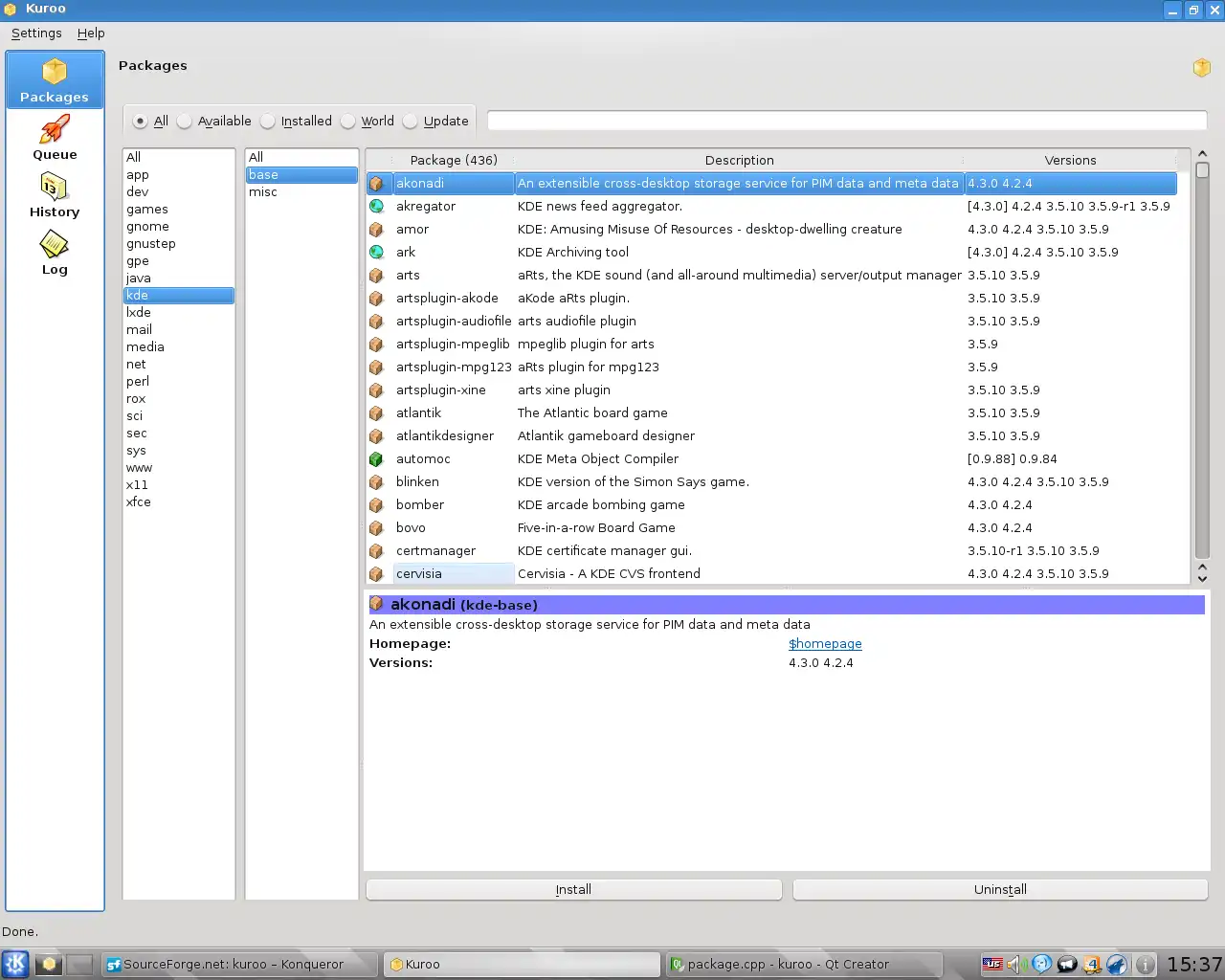This screenshot has height=980, width=1225.
Task: Click the Install button
Action: point(573,889)
